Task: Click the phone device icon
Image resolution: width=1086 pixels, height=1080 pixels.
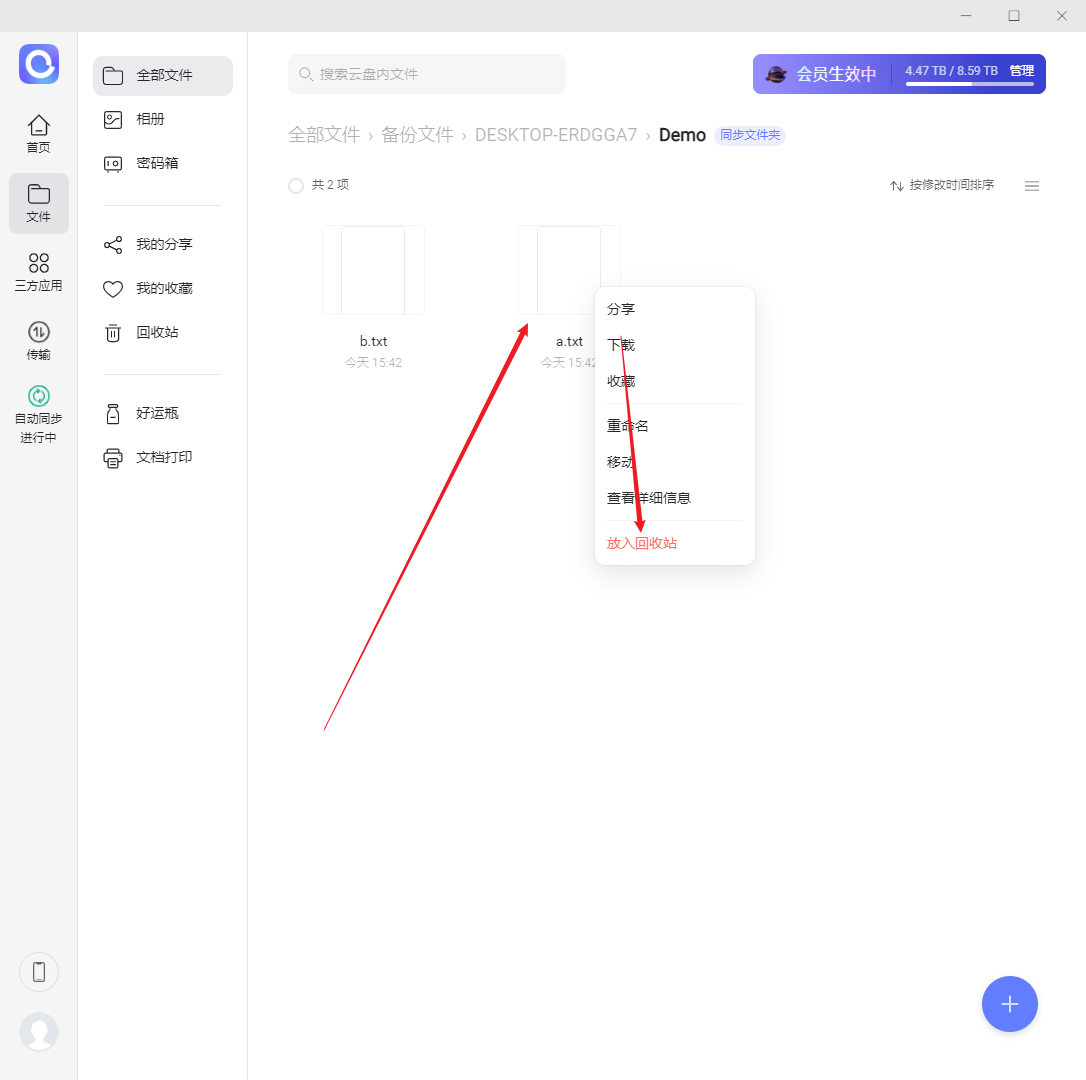Action: tap(39, 972)
